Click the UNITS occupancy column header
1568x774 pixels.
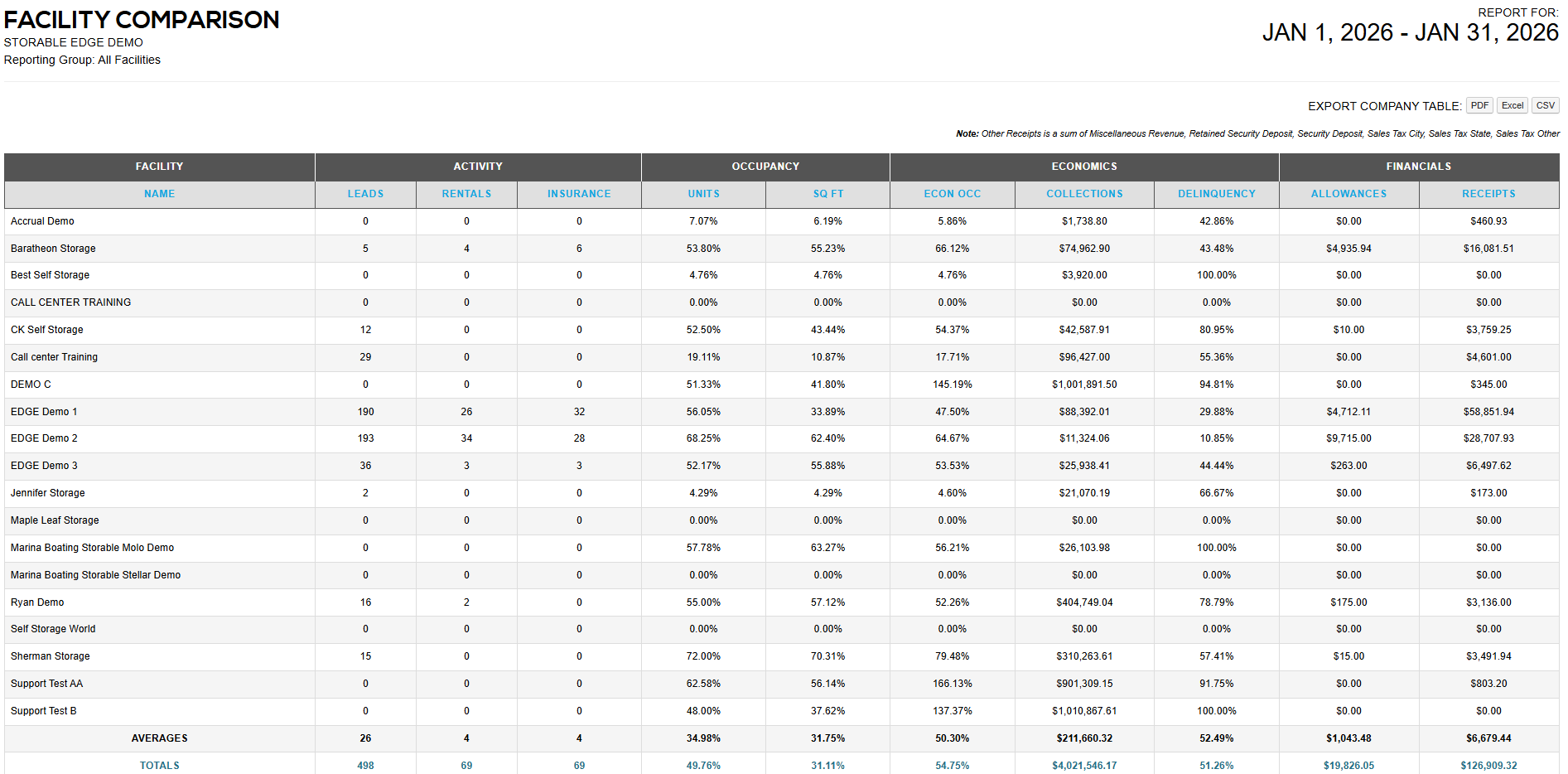click(x=703, y=194)
